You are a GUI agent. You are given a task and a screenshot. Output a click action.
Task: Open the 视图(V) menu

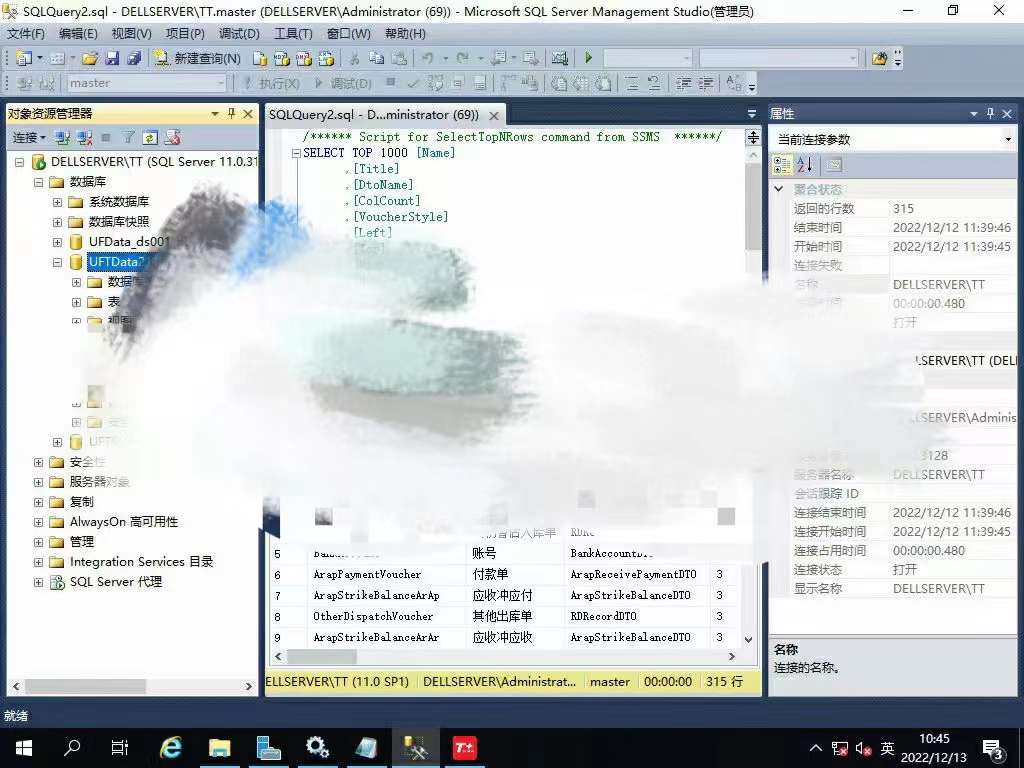(x=131, y=33)
